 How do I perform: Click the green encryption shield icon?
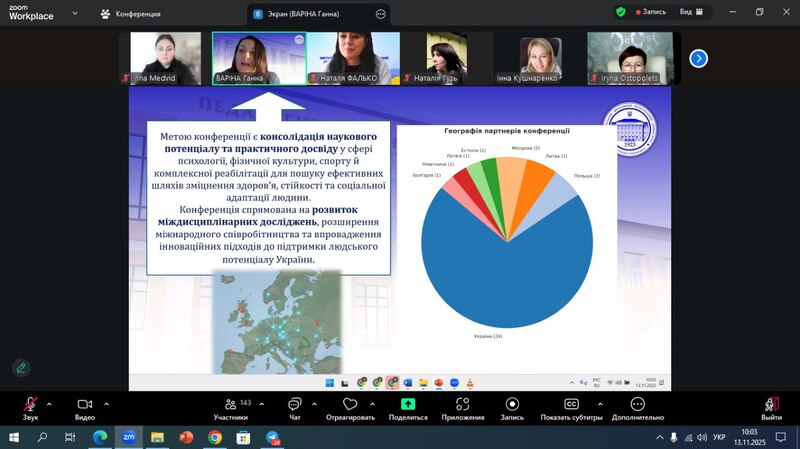pyautogui.click(x=621, y=12)
